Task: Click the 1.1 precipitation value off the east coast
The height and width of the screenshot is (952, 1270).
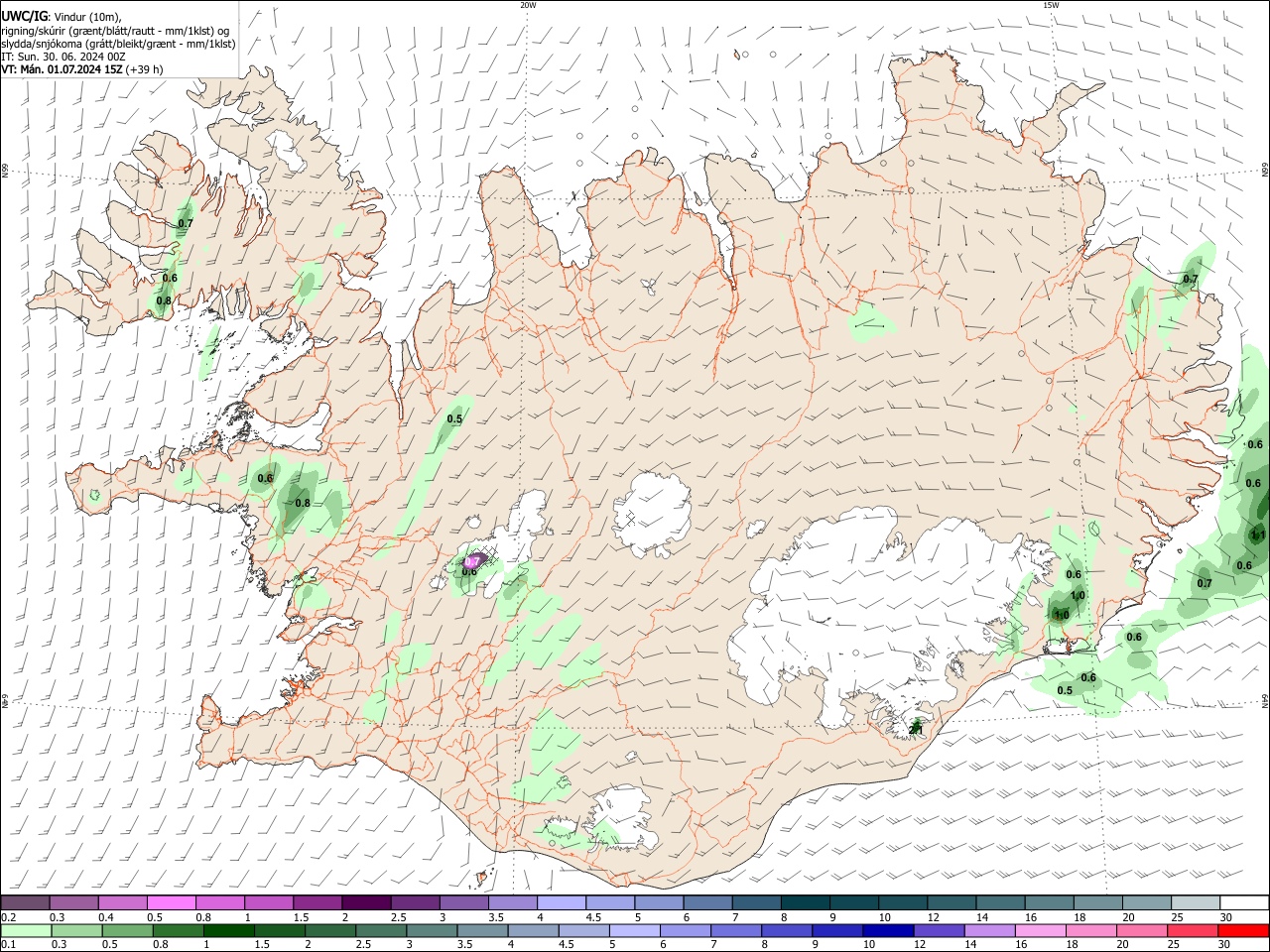Action: click(x=1258, y=535)
